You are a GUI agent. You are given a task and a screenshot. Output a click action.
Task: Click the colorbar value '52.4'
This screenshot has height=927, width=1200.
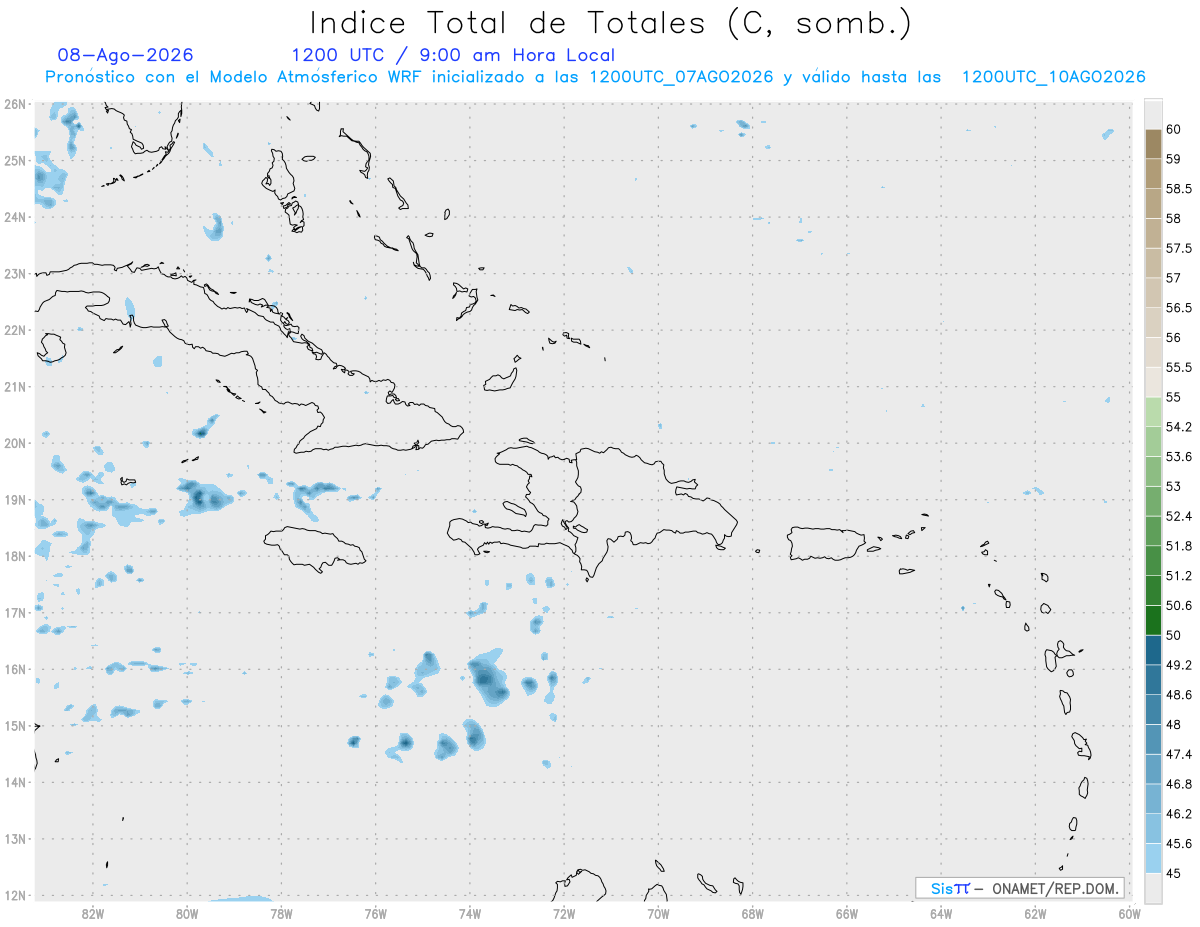(1179, 516)
